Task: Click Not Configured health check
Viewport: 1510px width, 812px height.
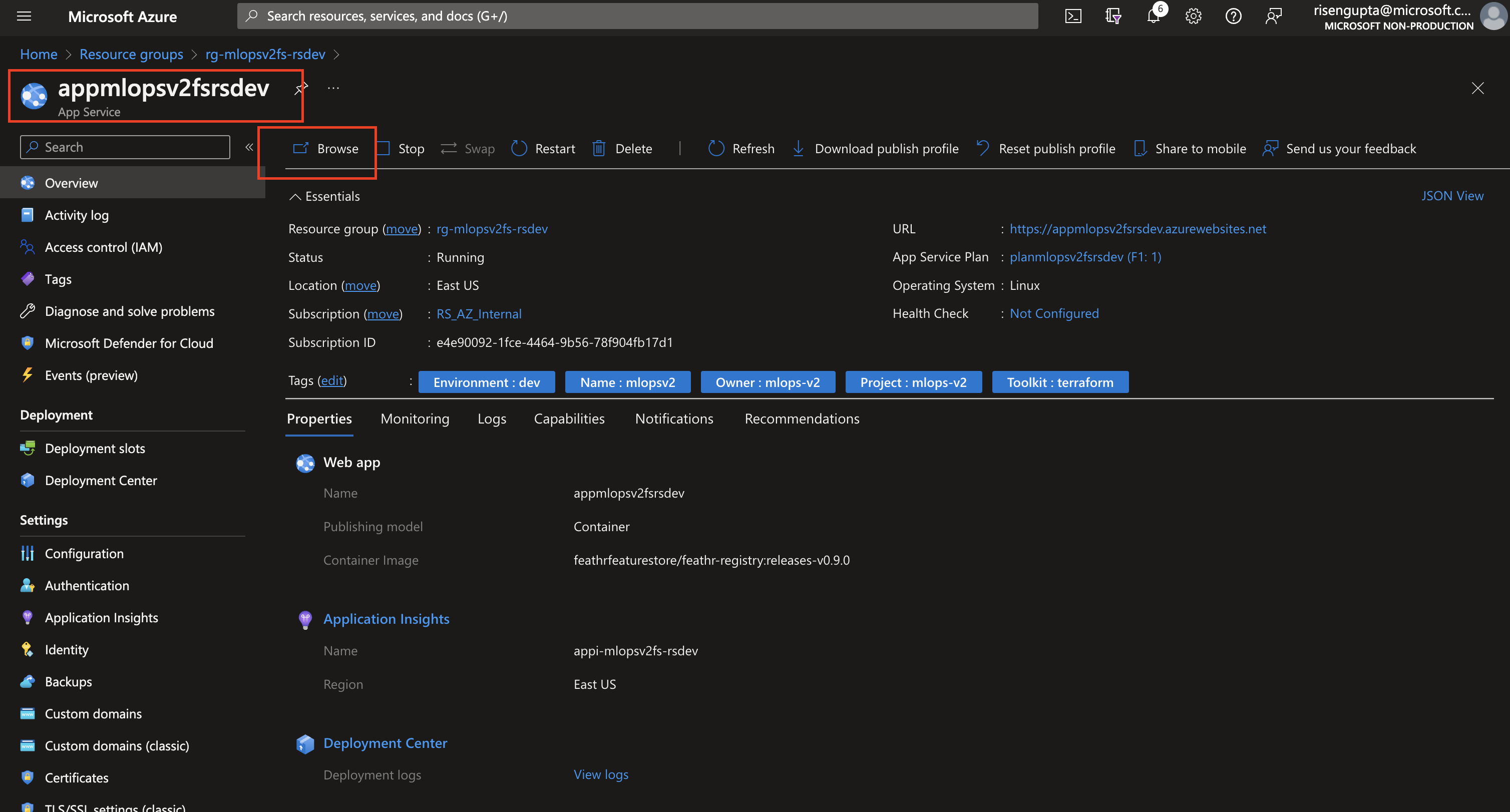Action: click(x=1054, y=314)
